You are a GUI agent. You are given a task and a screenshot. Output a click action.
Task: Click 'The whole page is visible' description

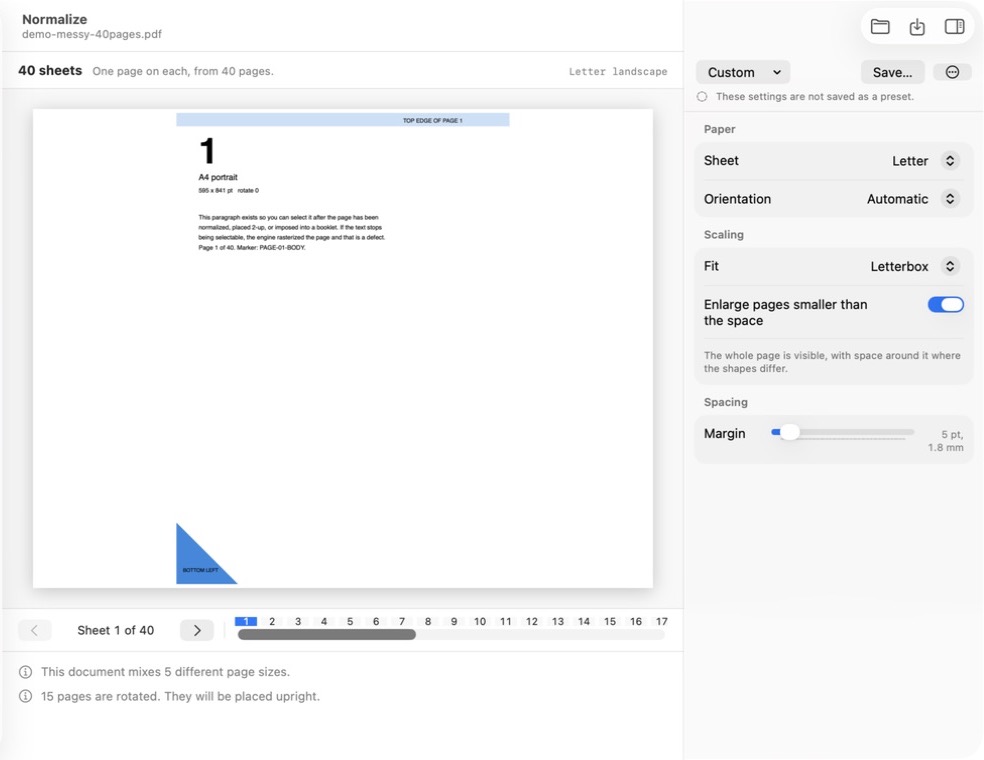832,362
